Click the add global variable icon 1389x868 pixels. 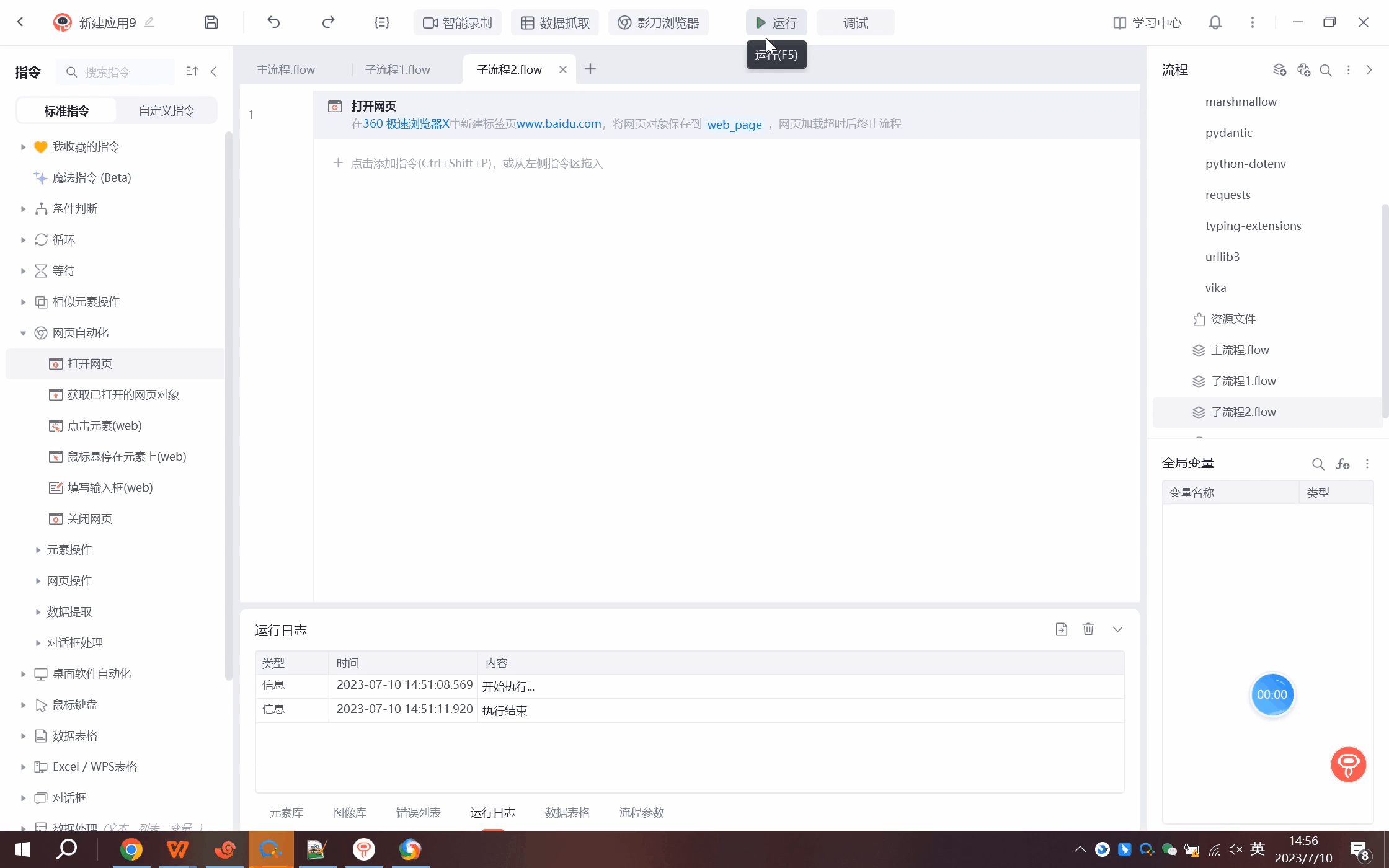[1342, 464]
